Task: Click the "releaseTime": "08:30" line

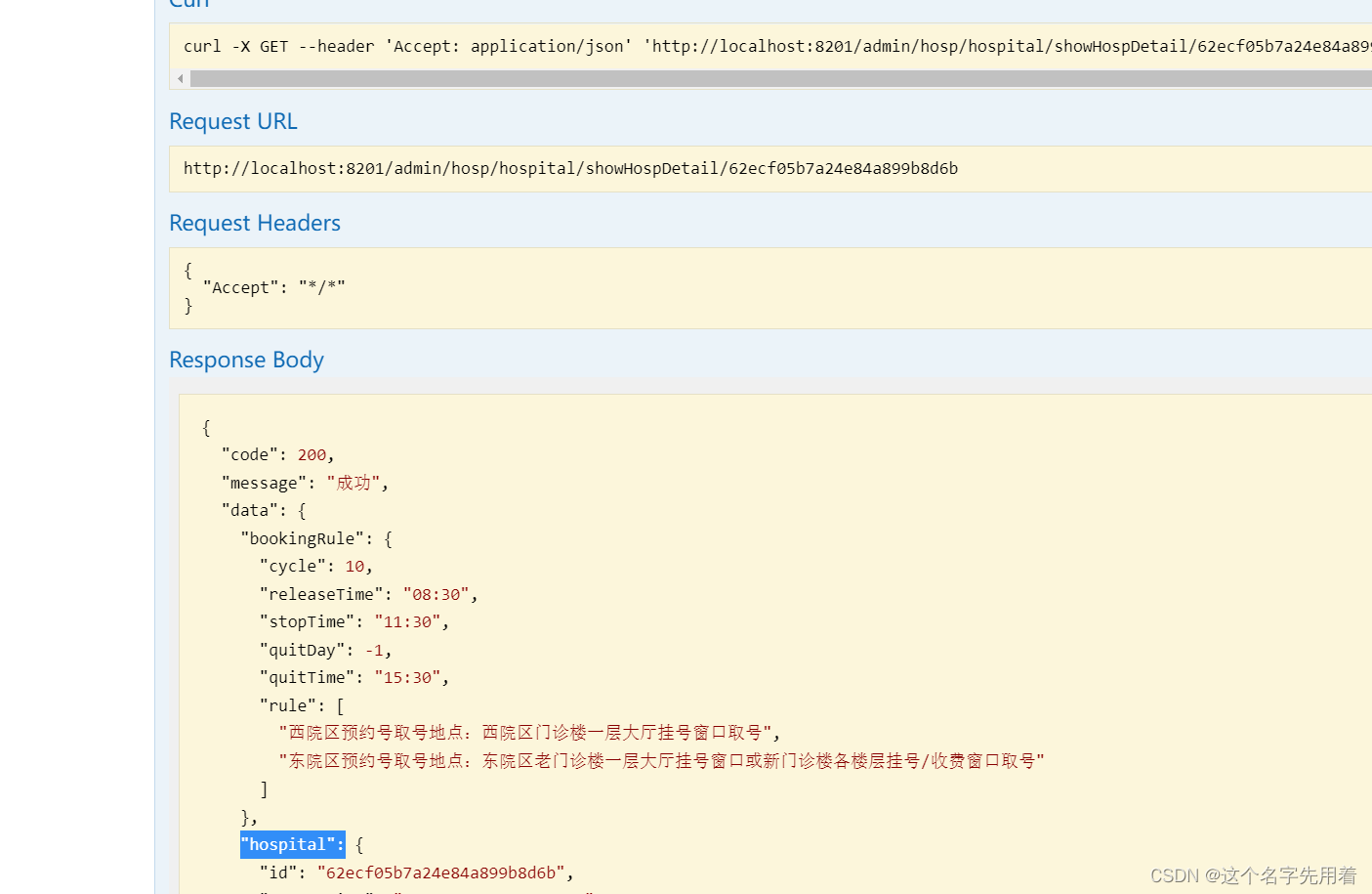Action: coord(368,594)
